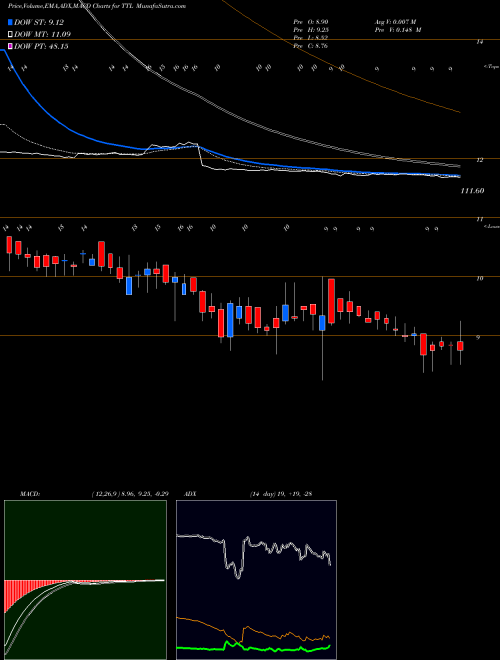500x660 pixels.
Task: Select the 'DOW MT: 11.09' legend text
Action: 42,34
